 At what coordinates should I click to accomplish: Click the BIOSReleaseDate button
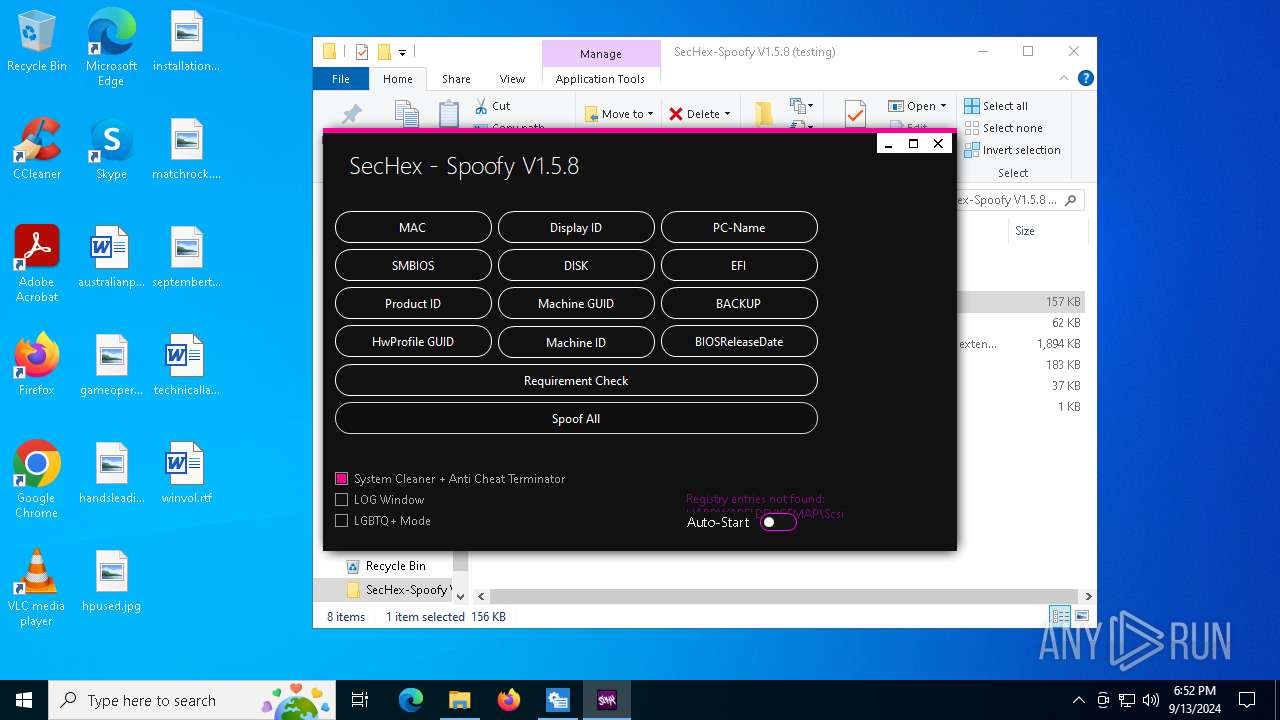point(739,341)
